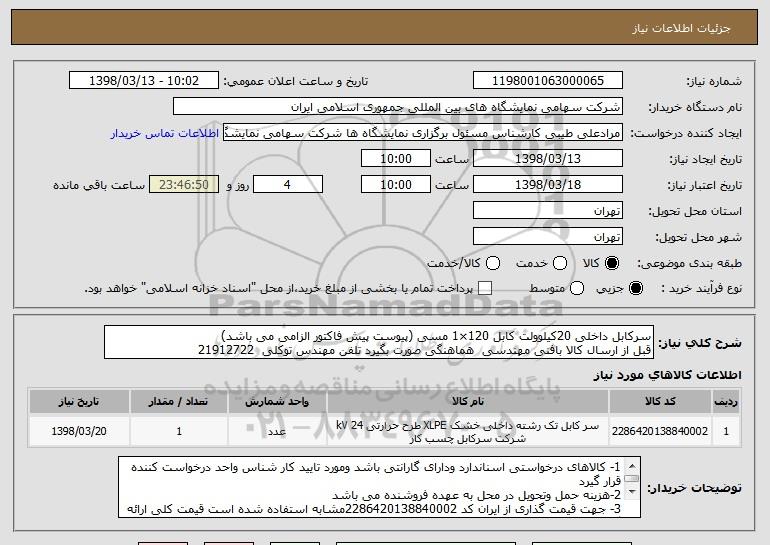Click the scroll up arrow in buyer notes
This screenshot has width=770, height=545.
[x=632, y=465]
